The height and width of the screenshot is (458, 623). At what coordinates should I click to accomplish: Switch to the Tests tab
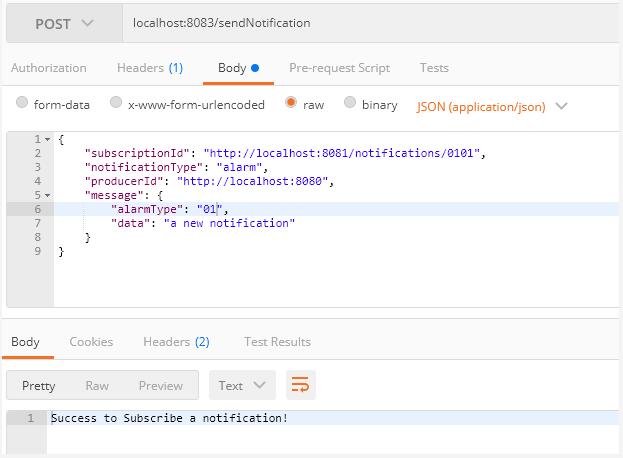click(x=434, y=68)
